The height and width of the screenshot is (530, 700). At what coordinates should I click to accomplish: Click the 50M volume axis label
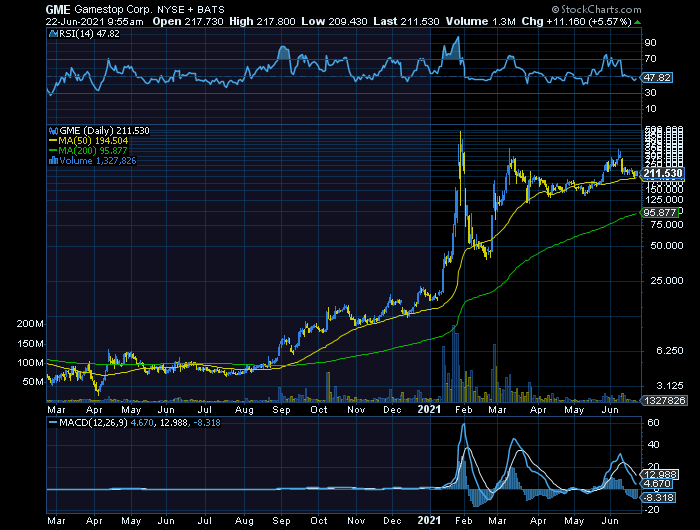pyautogui.click(x=33, y=382)
